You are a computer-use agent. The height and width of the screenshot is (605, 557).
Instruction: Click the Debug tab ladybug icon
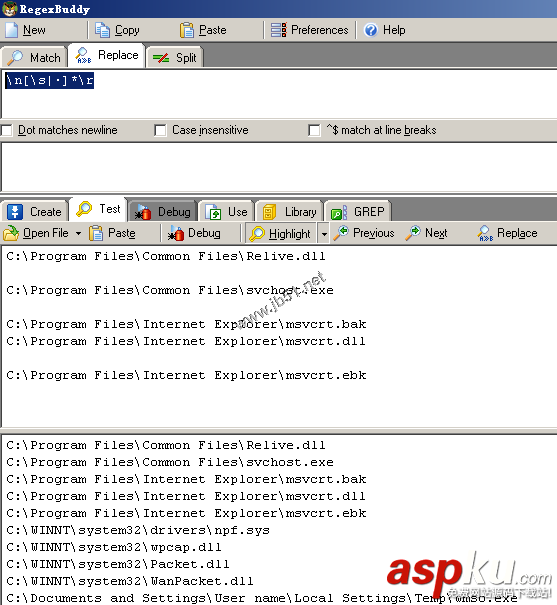[x=143, y=212]
